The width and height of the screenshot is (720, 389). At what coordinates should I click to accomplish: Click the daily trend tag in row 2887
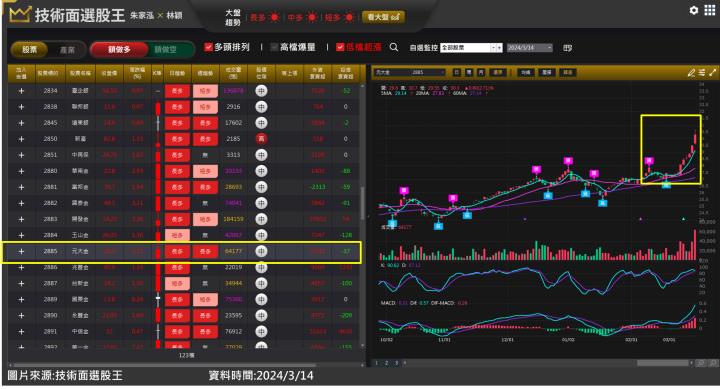point(177,283)
